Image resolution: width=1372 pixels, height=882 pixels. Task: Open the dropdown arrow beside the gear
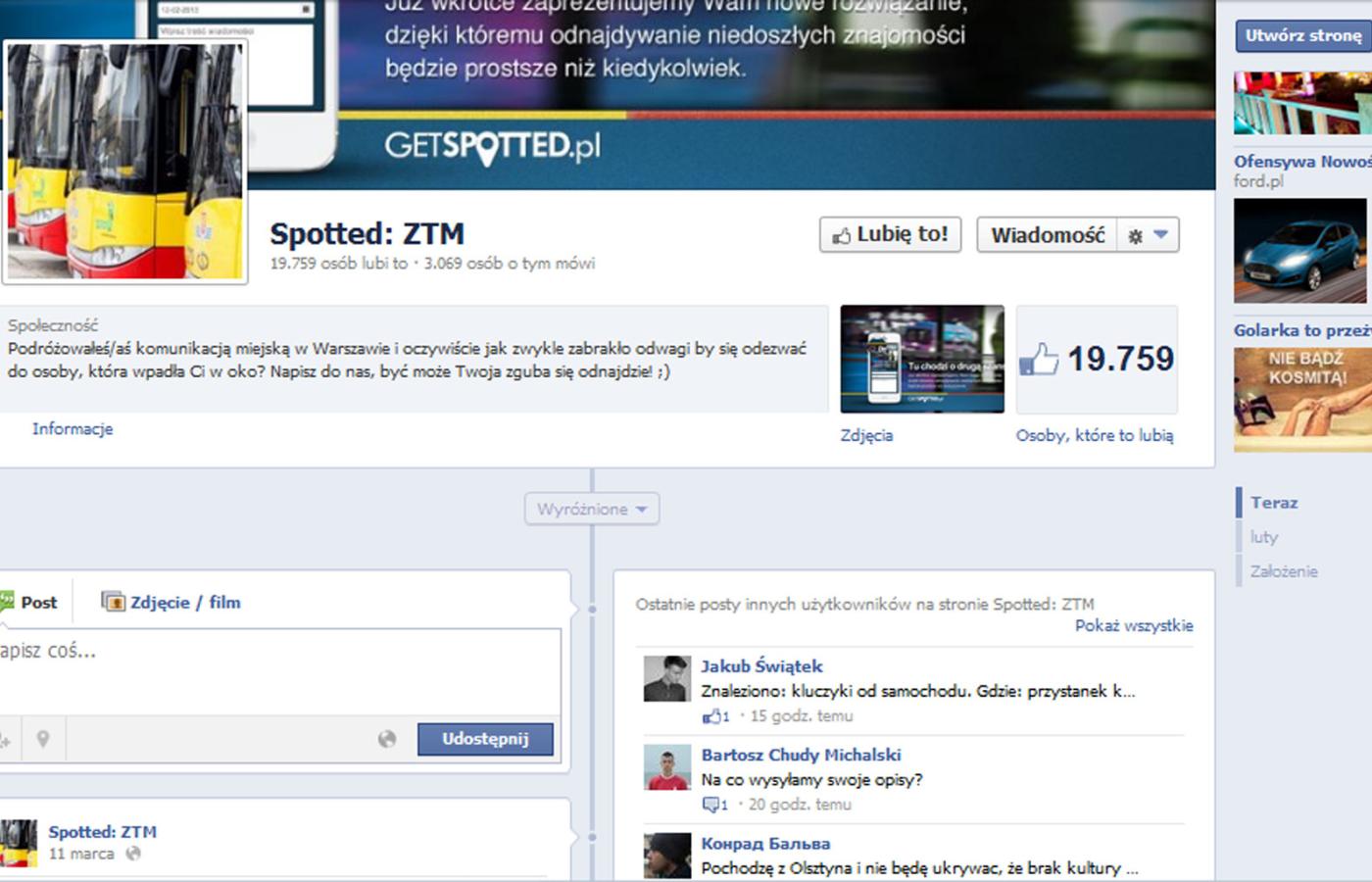pos(1161,235)
